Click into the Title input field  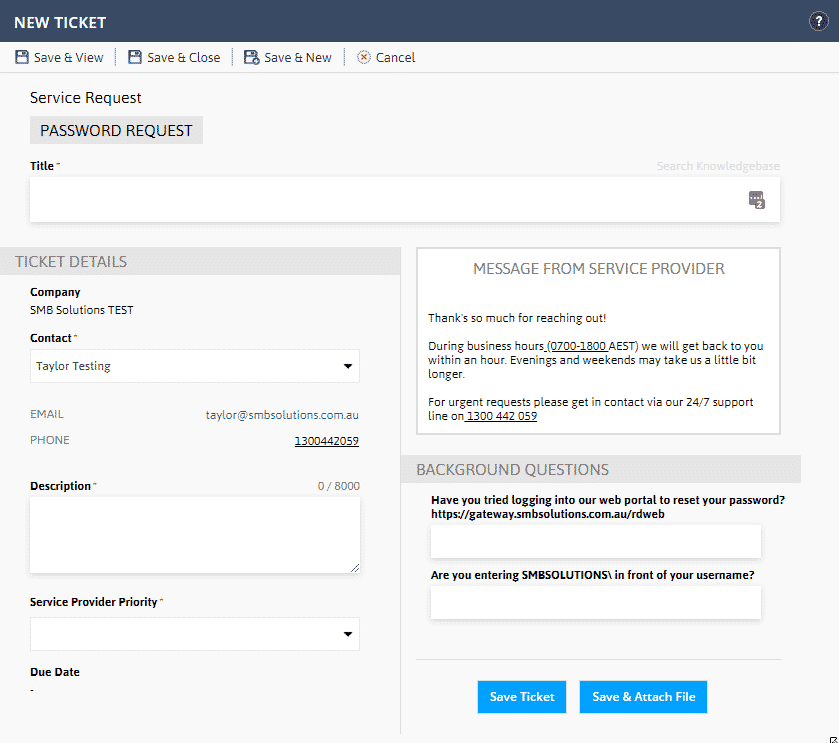click(x=405, y=200)
